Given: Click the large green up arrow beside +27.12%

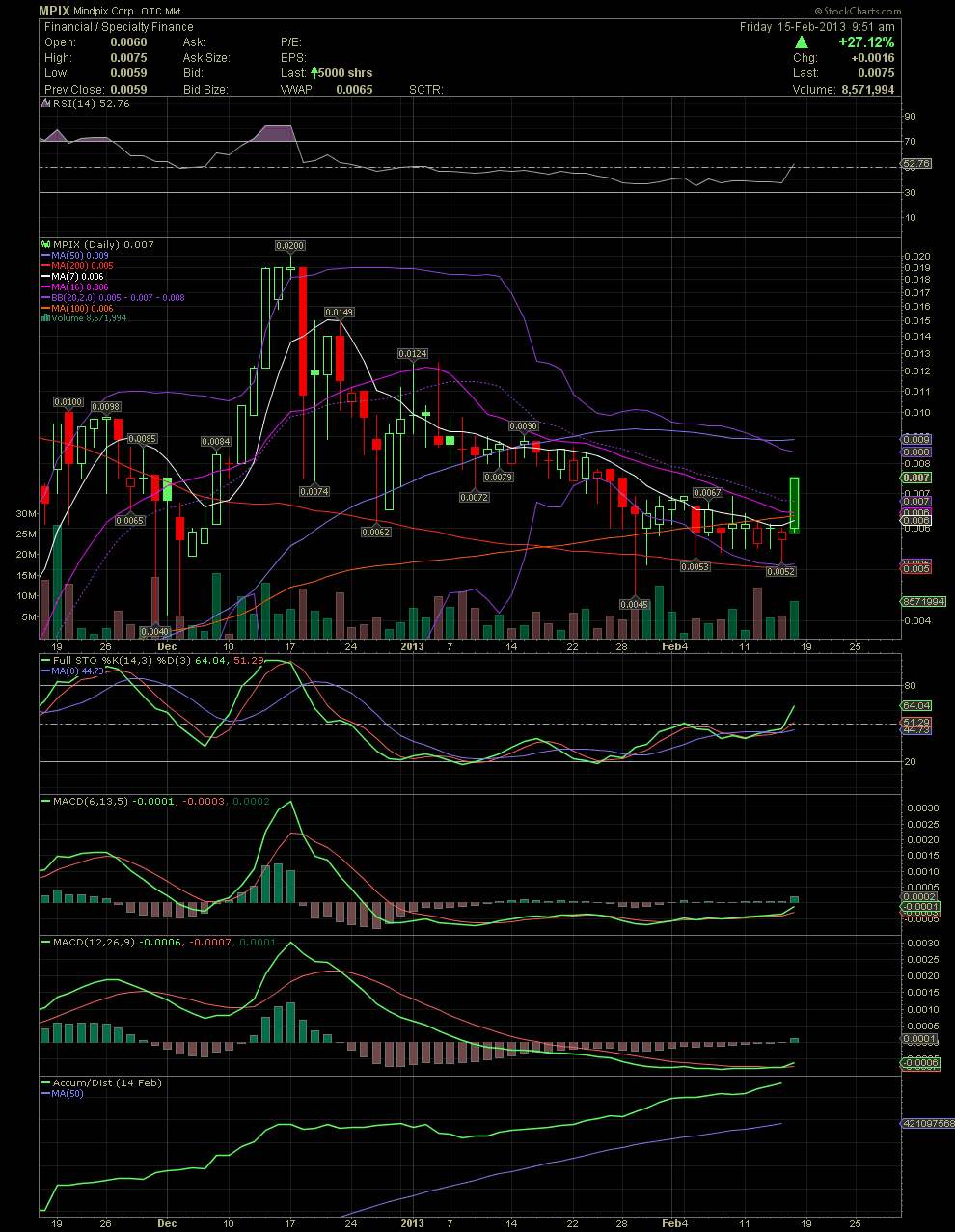Looking at the screenshot, I should 802,42.
